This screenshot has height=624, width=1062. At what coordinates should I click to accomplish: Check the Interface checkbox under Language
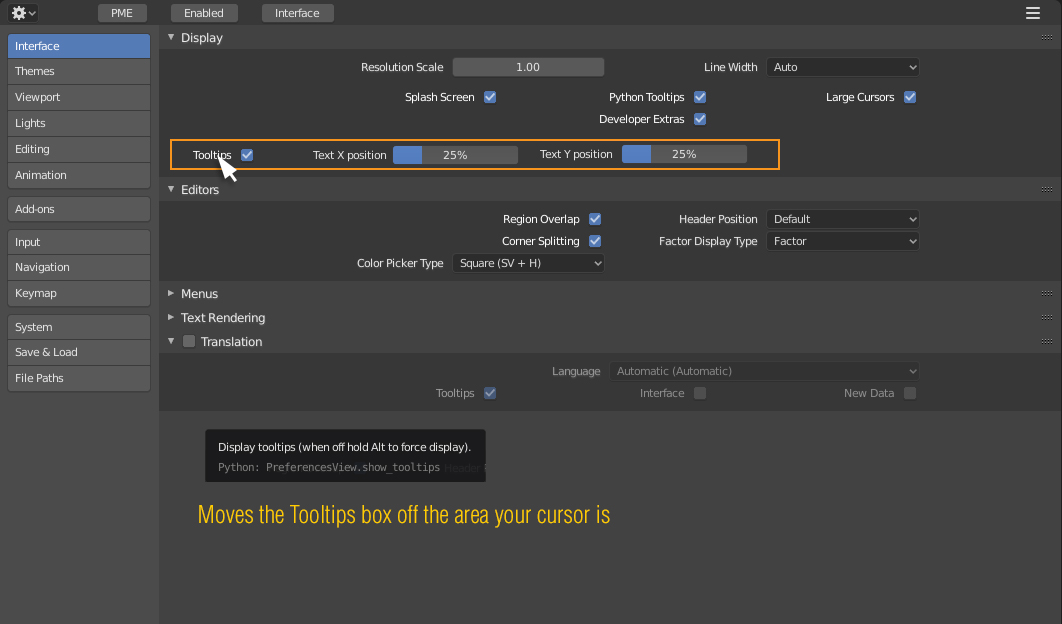700,394
